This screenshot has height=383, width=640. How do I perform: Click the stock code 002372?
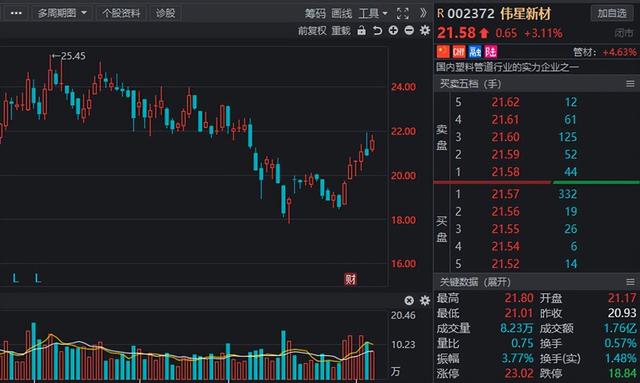[x=471, y=14]
